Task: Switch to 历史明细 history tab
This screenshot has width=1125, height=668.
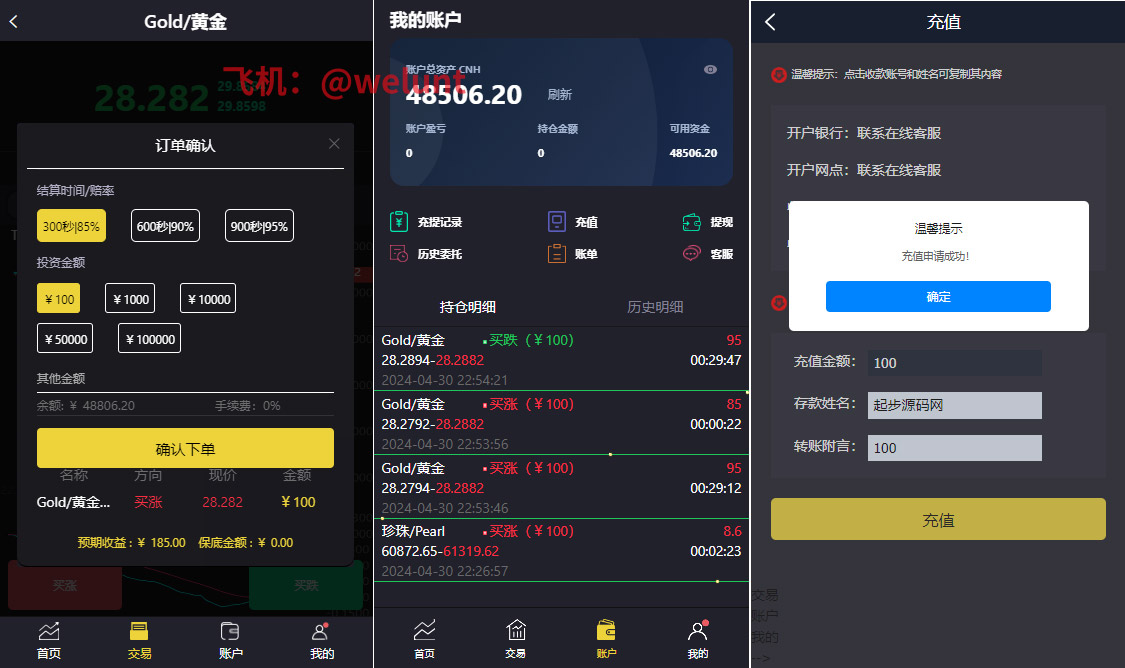Action: click(655, 307)
